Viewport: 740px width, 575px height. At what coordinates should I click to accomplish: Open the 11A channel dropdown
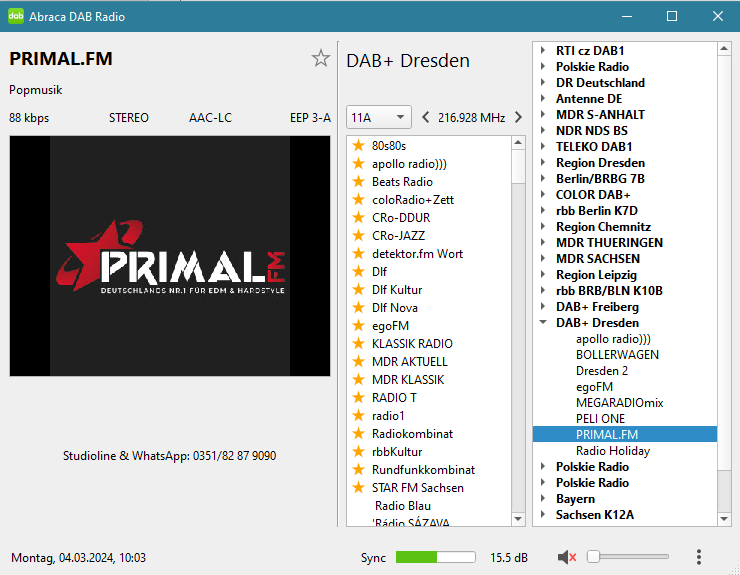[378, 118]
